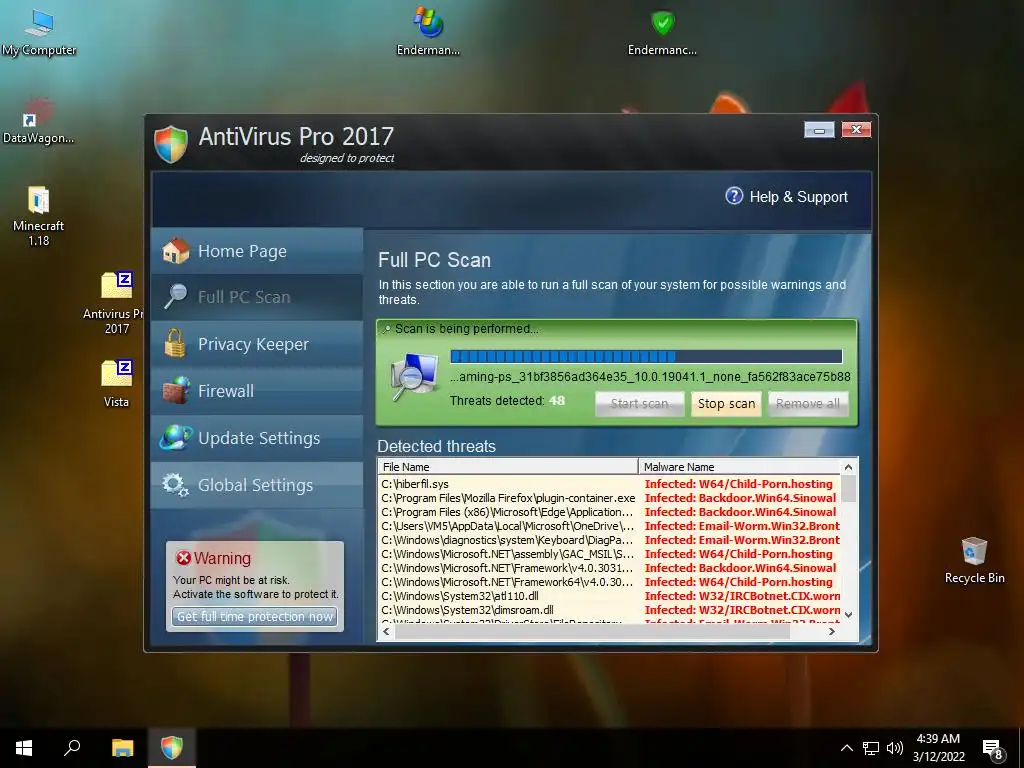Select the OneDrive AppData threat row
Image resolution: width=1024 pixels, height=768 pixels.
click(x=609, y=526)
